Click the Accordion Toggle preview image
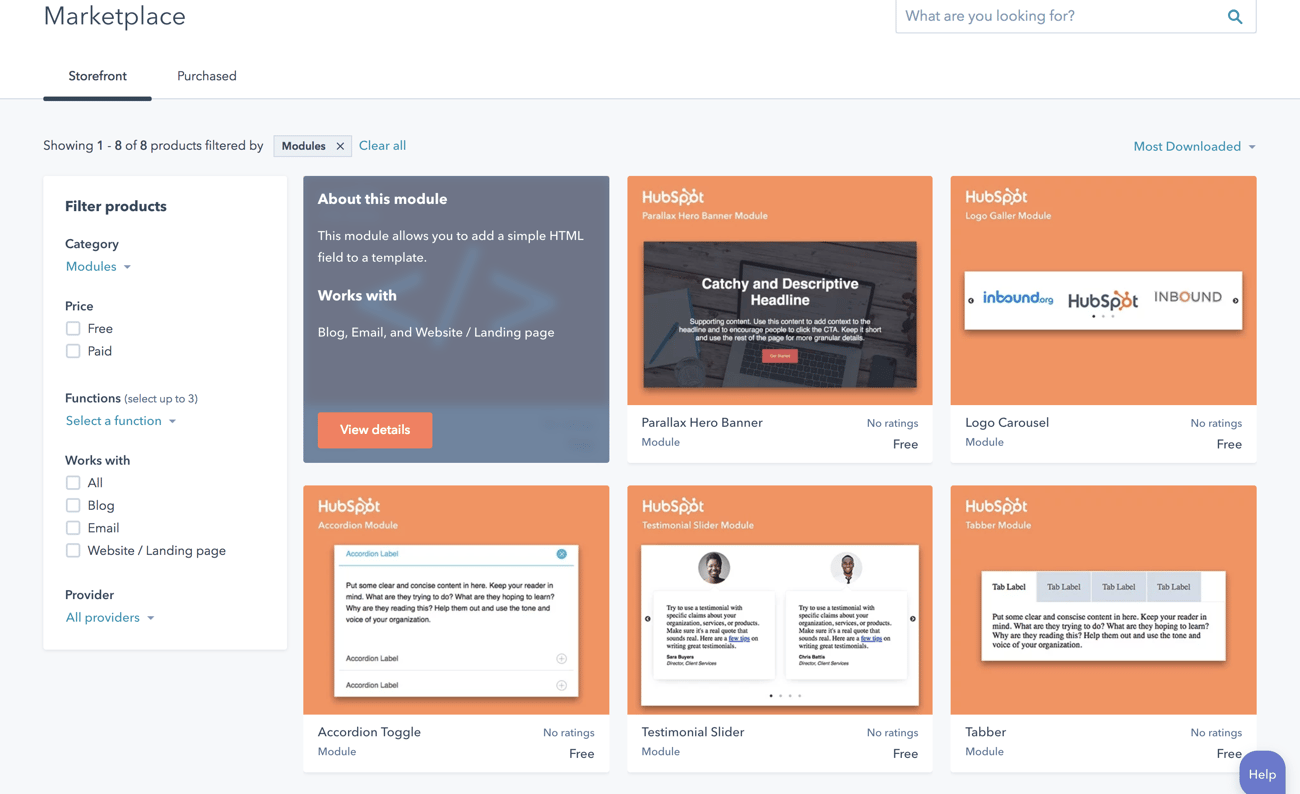The image size is (1300, 794). pyautogui.click(x=456, y=621)
